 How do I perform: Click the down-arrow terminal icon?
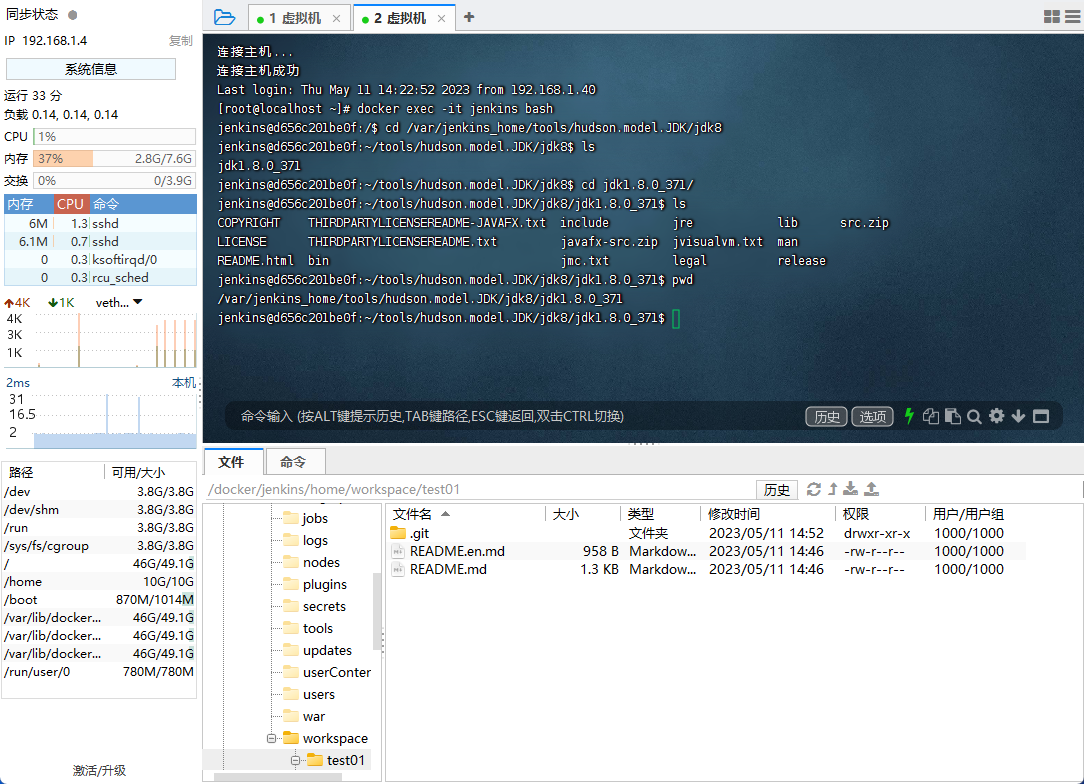pyautogui.click(x=1018, y=416)
